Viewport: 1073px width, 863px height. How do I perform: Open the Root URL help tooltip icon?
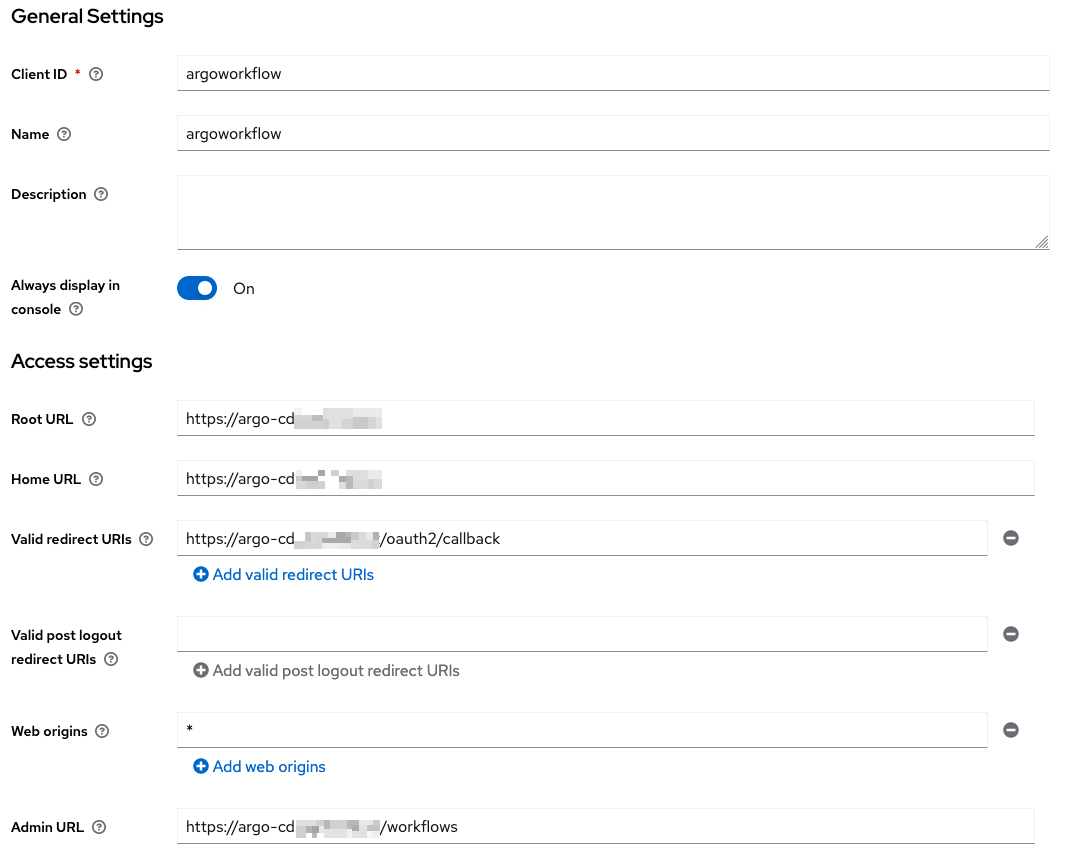click(x=89, y=419)
